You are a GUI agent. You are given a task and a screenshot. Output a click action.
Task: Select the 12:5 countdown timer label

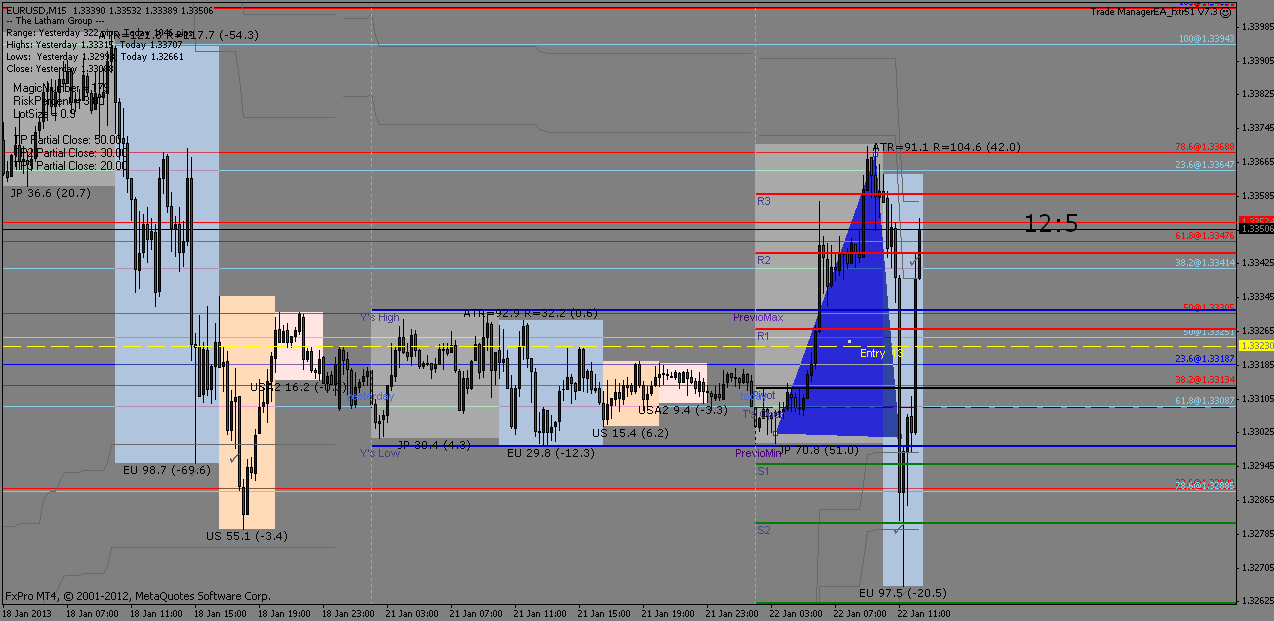click(1051, 224)
